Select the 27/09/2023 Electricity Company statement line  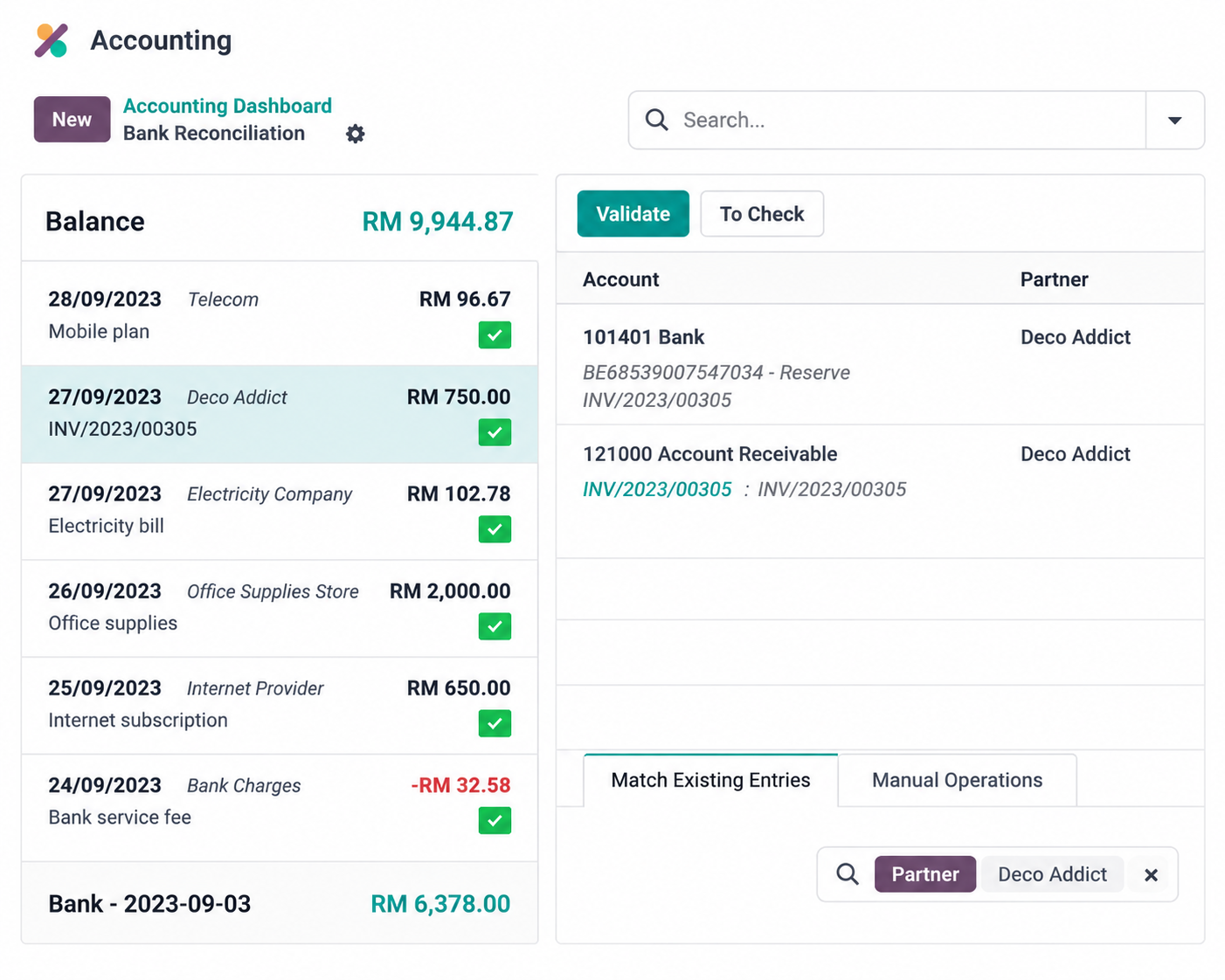click(x=280, y=511)
